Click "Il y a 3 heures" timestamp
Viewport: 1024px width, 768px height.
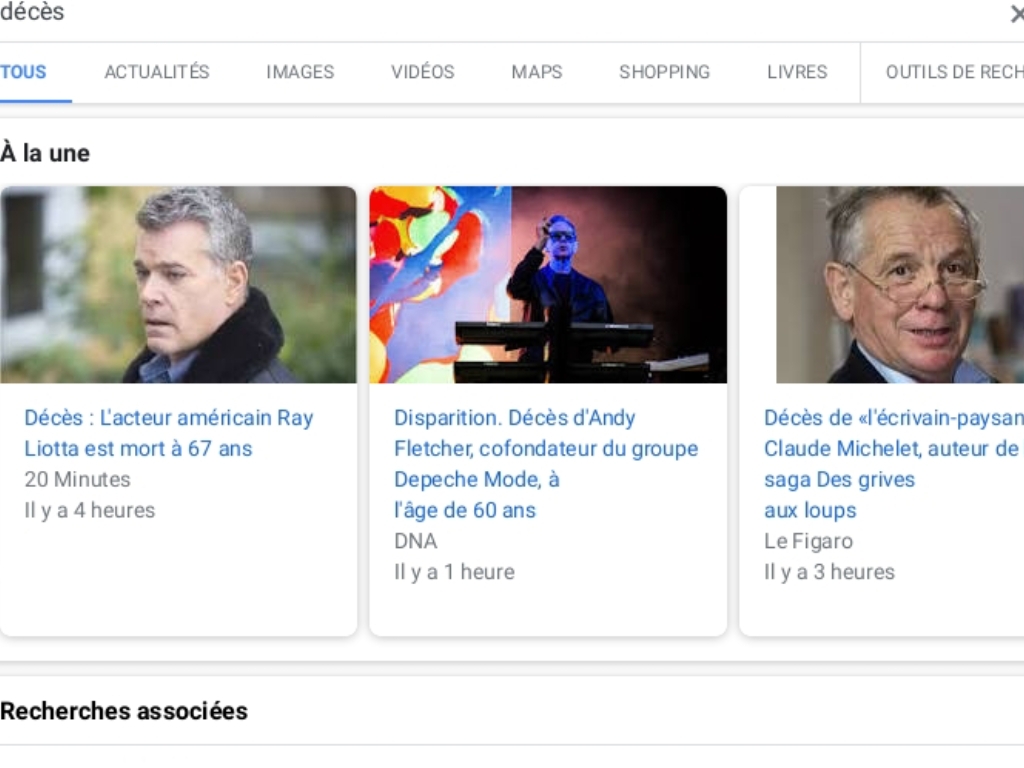point(829,571)
